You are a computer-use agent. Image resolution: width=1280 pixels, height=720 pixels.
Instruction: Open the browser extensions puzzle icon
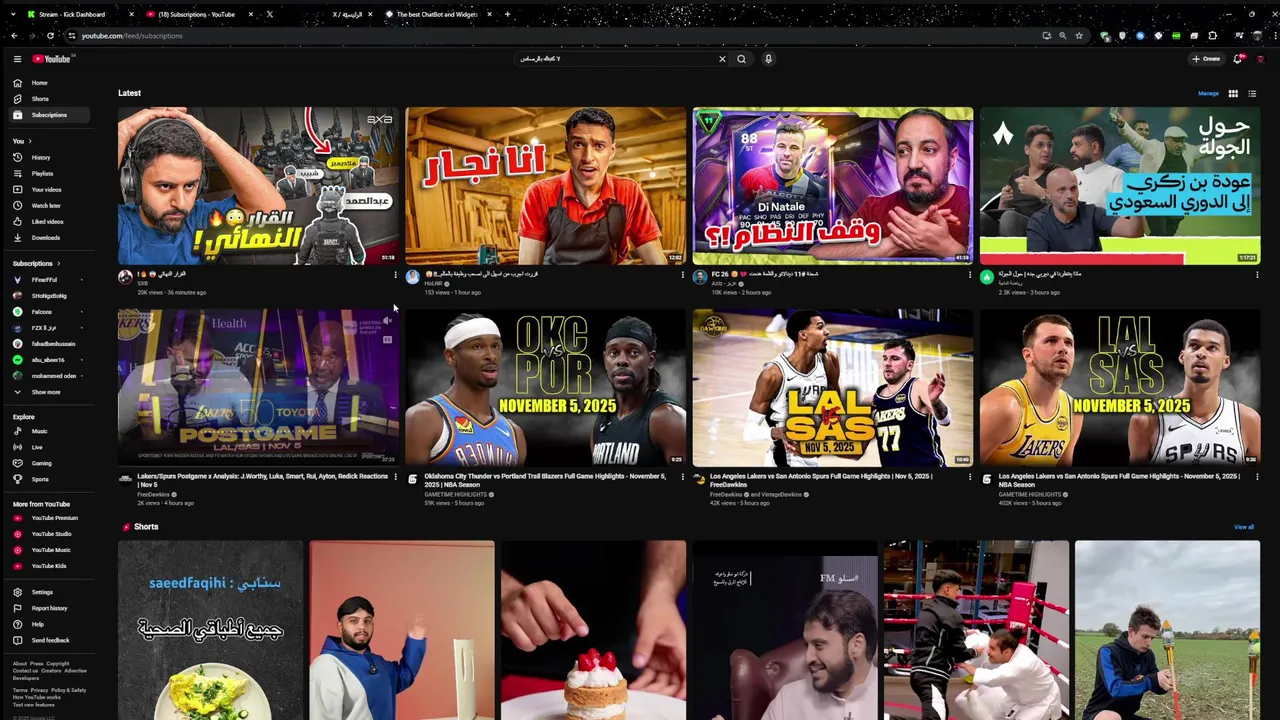click(1212, 36)
